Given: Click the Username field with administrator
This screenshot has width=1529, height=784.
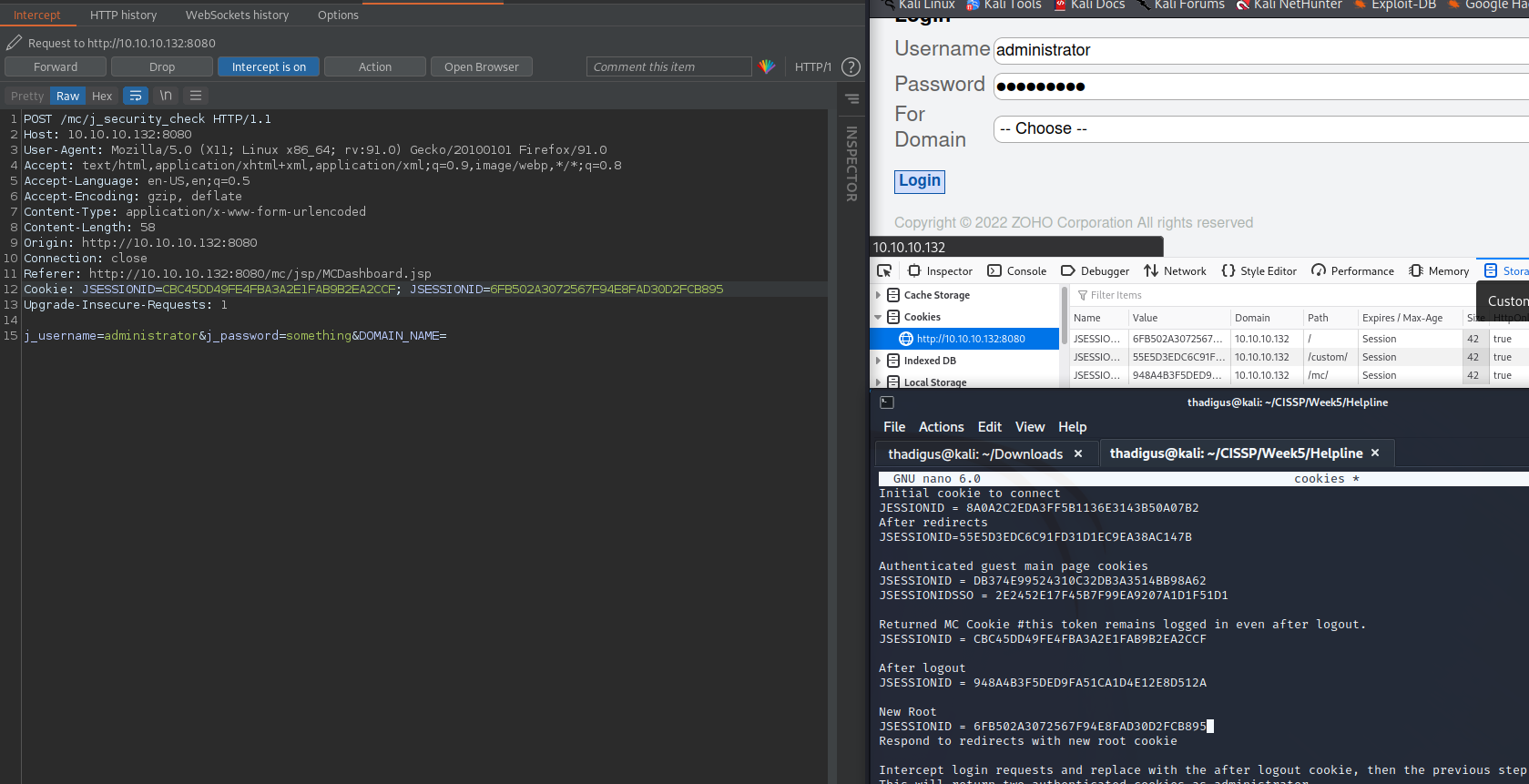Looking at the screenshot, I should 1261,50.
